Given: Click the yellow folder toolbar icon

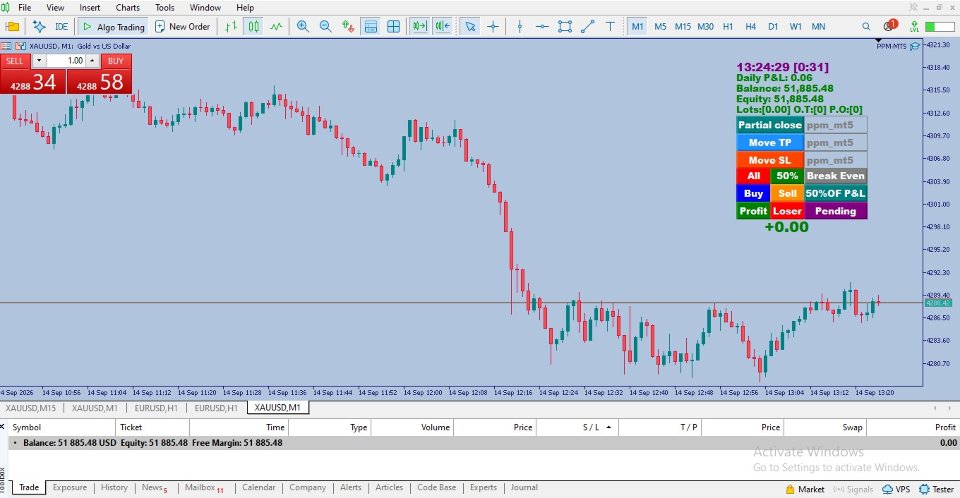Looking at the screenshot, I should tap(12, 26).
